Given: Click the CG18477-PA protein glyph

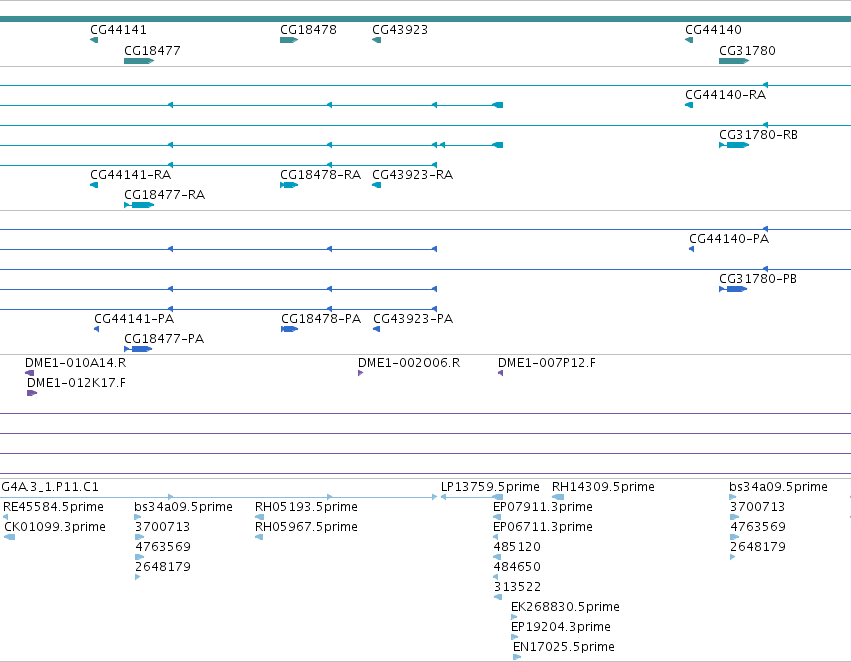Looking at the screenshot, I should (x=138, y=349).
